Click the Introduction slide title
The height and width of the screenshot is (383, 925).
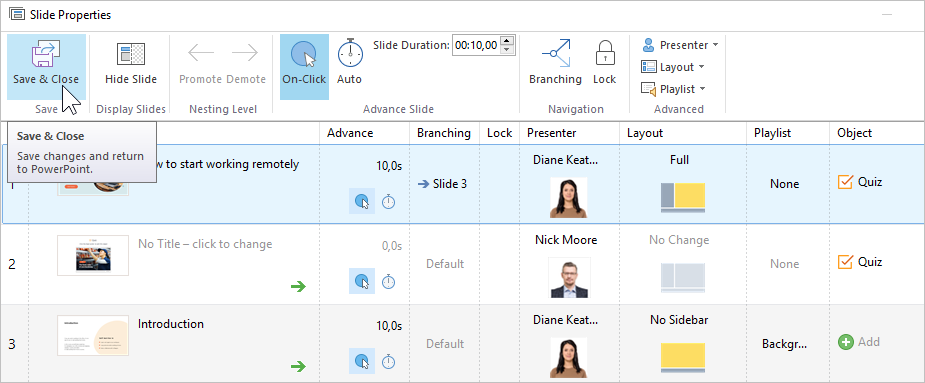coord(171,324)
